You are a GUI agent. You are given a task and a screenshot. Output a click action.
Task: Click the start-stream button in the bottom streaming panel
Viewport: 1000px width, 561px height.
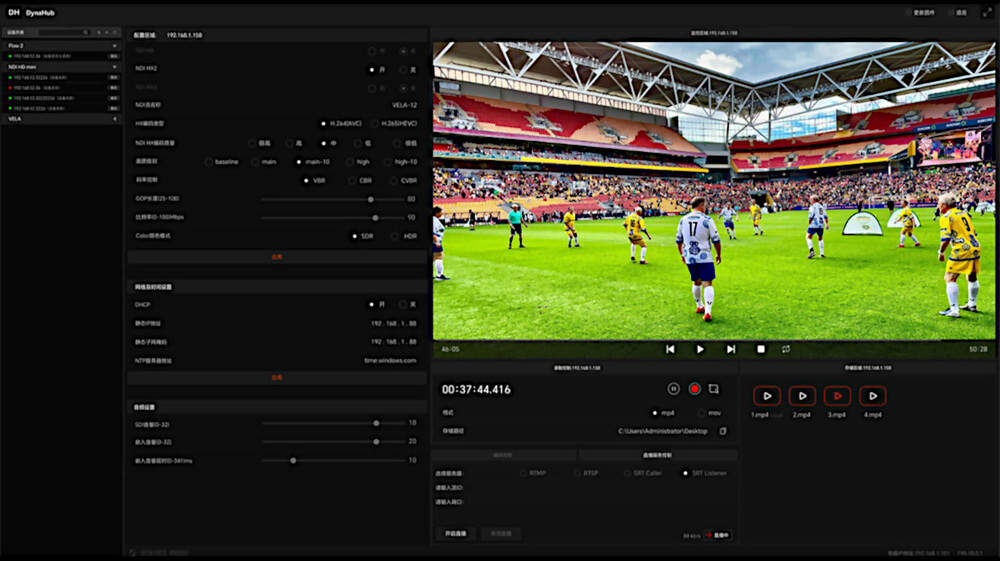tap(455, 534)
